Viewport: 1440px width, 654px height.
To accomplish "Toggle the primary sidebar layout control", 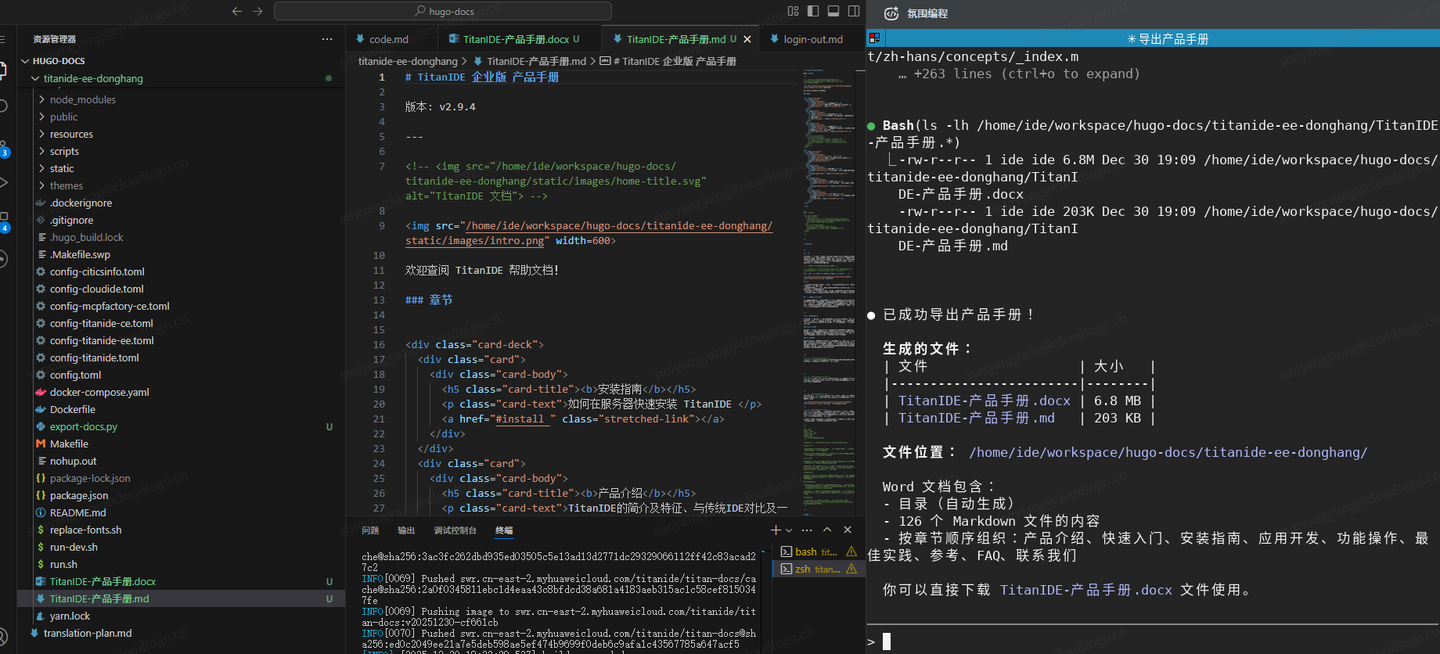I will 813,10.
